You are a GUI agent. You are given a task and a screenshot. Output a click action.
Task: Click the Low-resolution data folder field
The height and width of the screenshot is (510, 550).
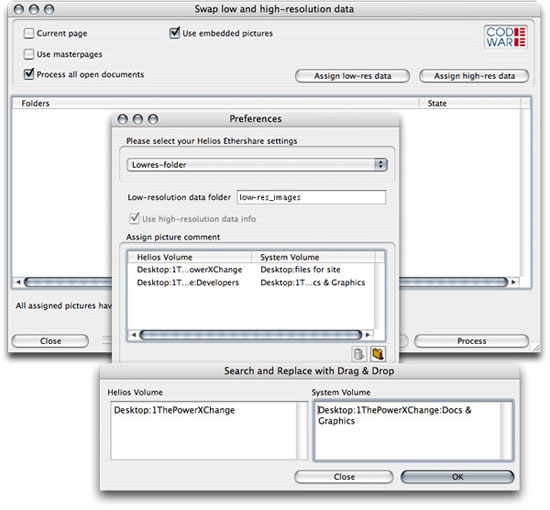[311, 197]
